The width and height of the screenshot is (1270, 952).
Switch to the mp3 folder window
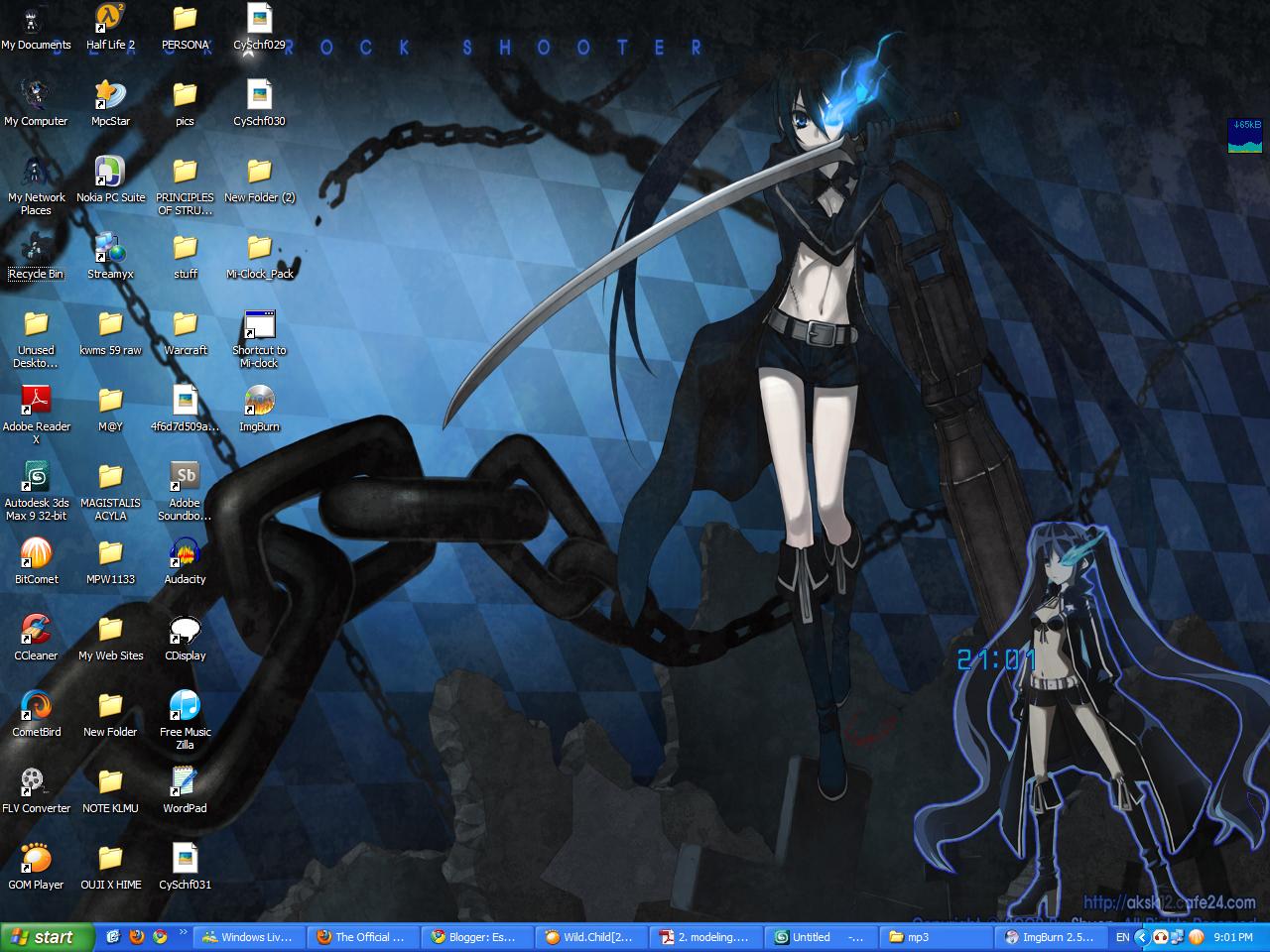(x=935, y=937)
